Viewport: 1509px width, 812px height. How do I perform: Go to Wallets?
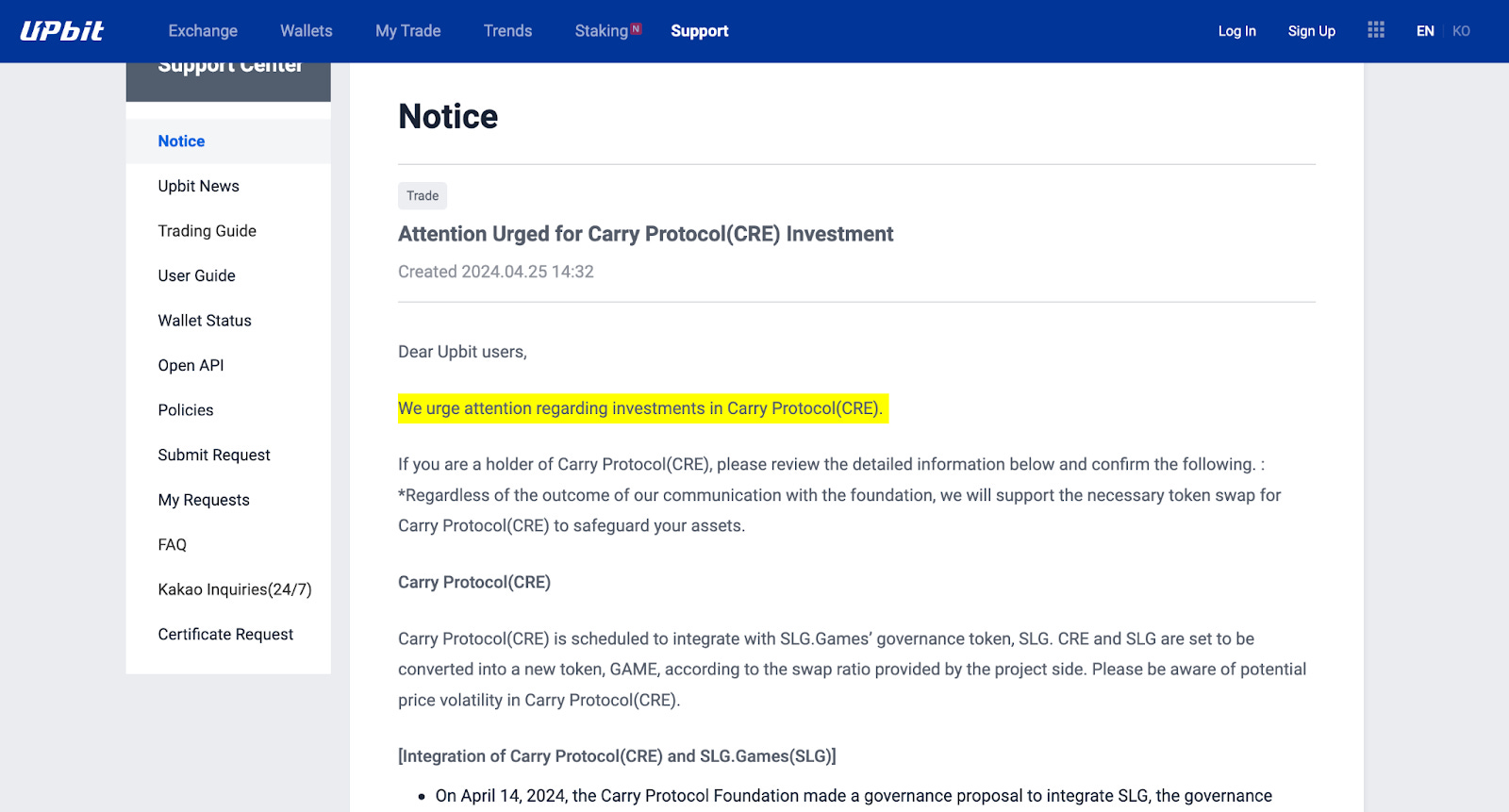click(307, 31)
